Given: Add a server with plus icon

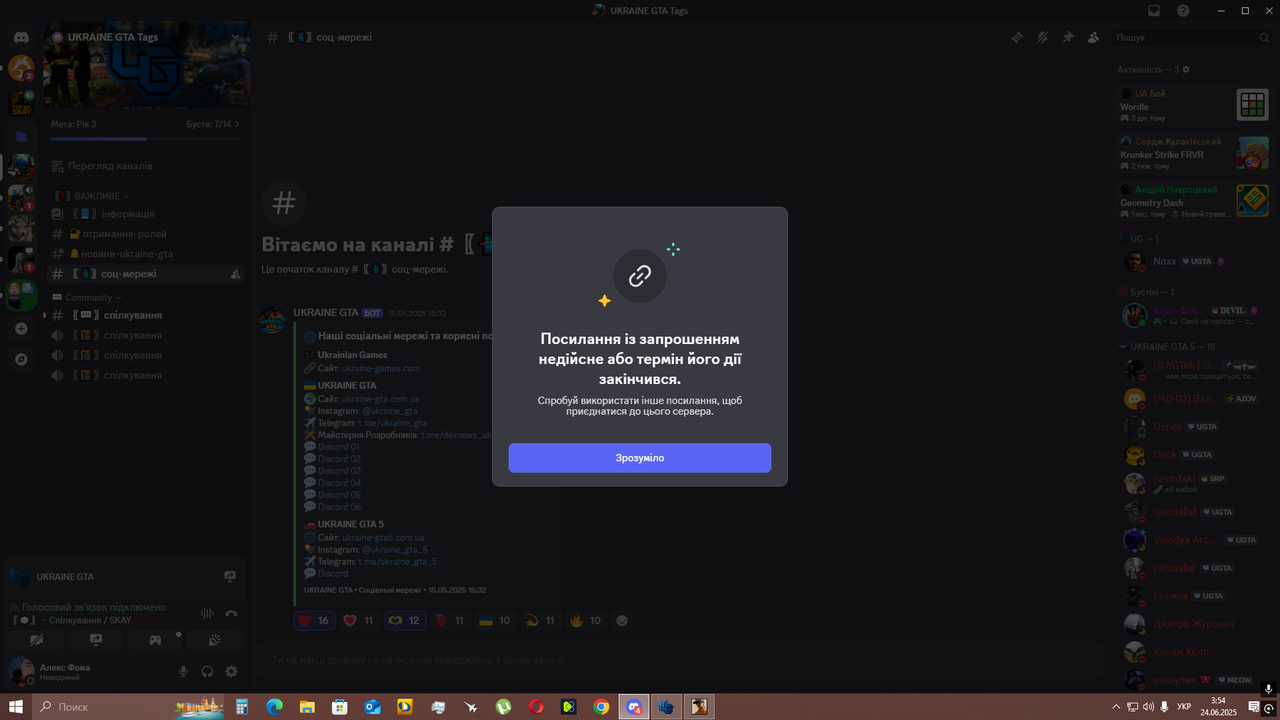Looking at the screenshot, I should pos(21,329).
